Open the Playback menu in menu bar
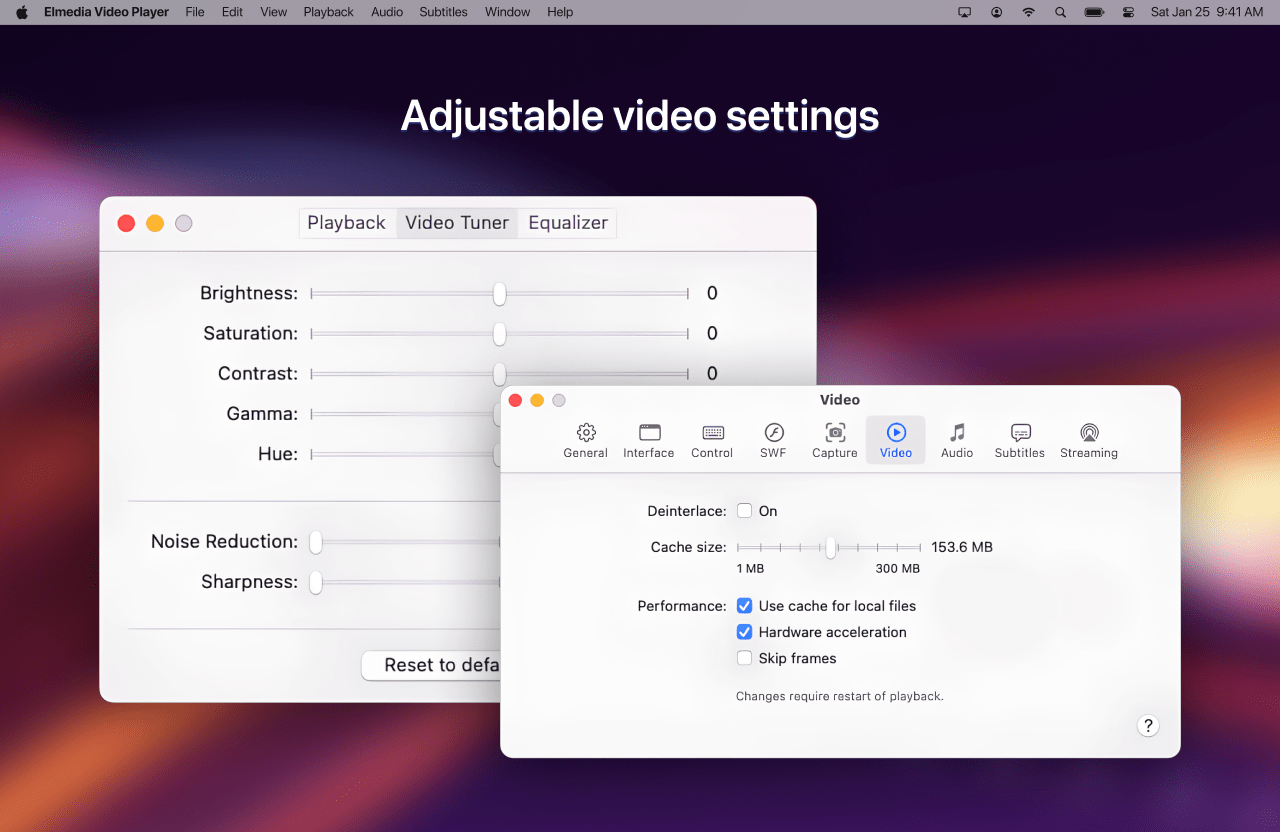1280x832 pixels. tap(329, 12)
